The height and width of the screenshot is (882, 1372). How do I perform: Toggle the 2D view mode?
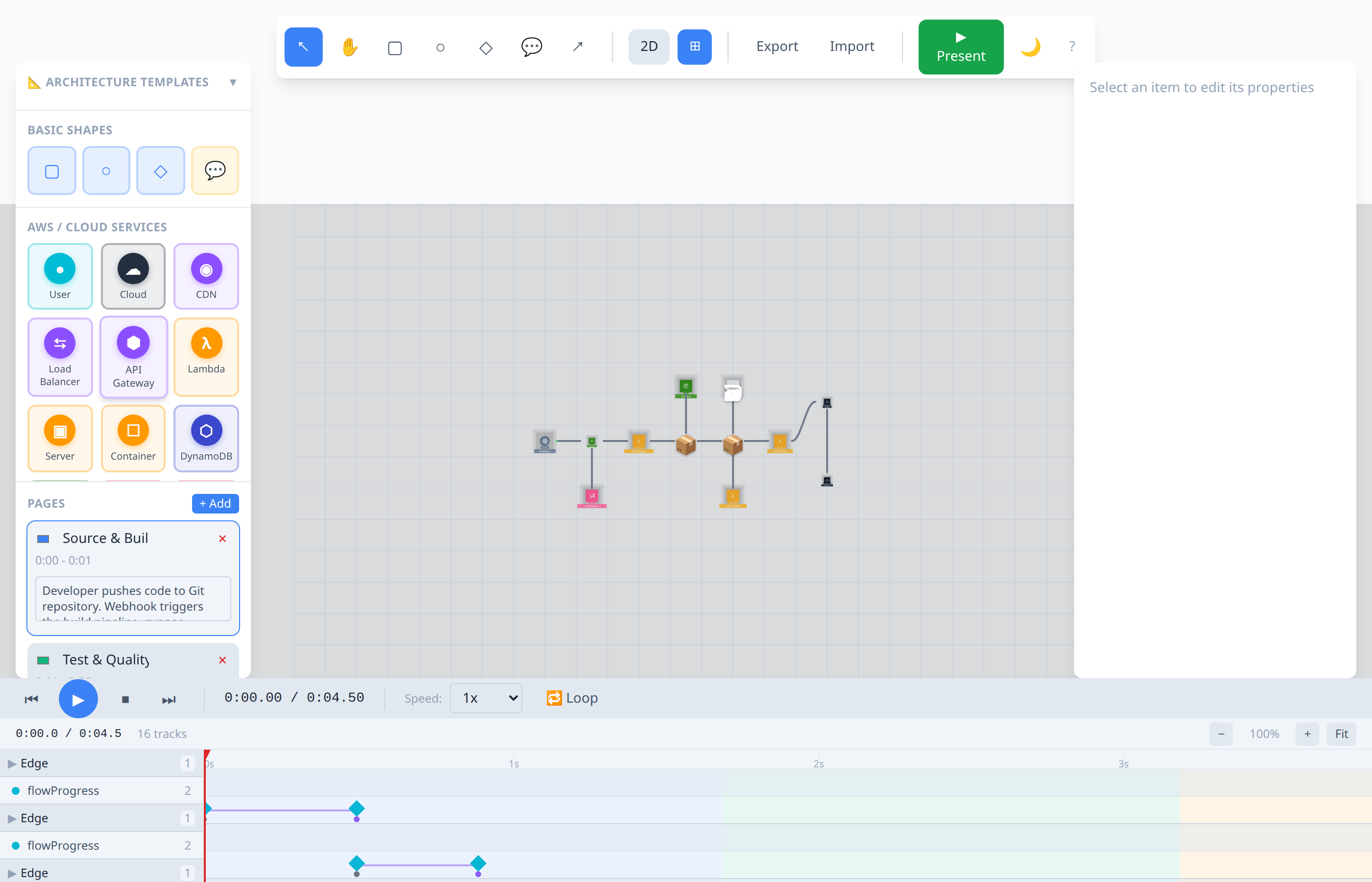pos(649,47)
